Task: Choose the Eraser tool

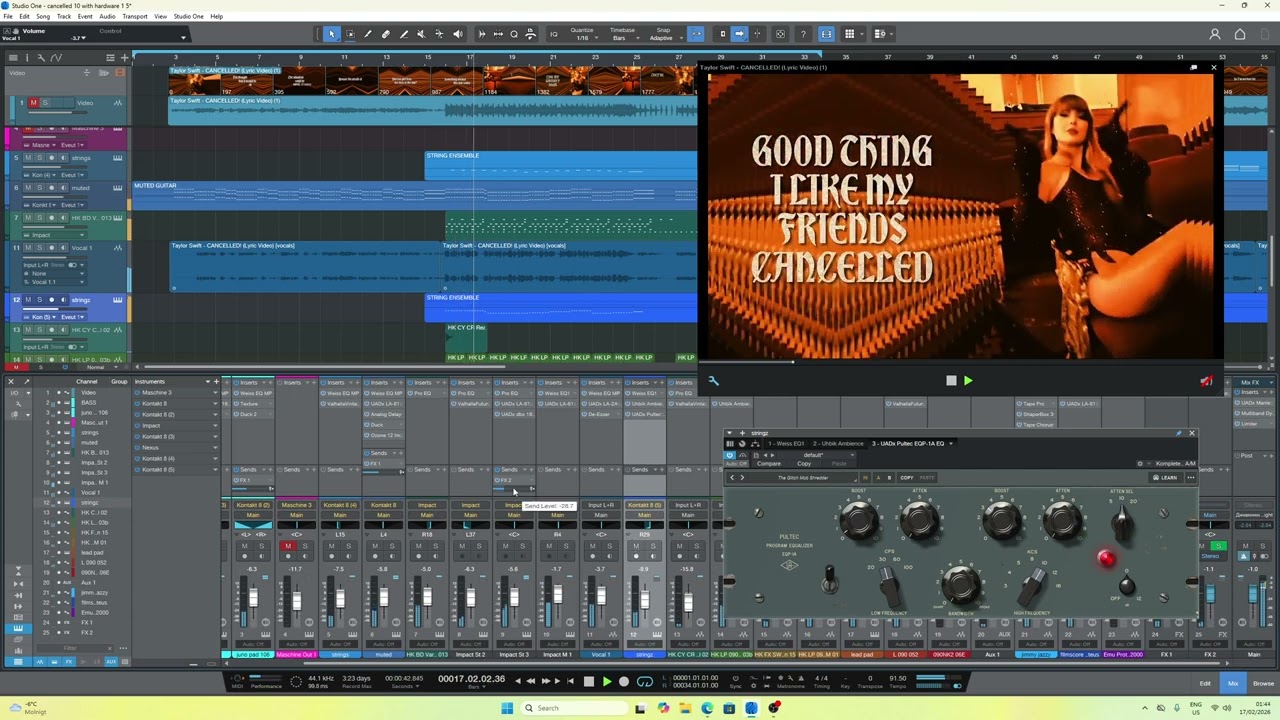Action: coord(386,34)
